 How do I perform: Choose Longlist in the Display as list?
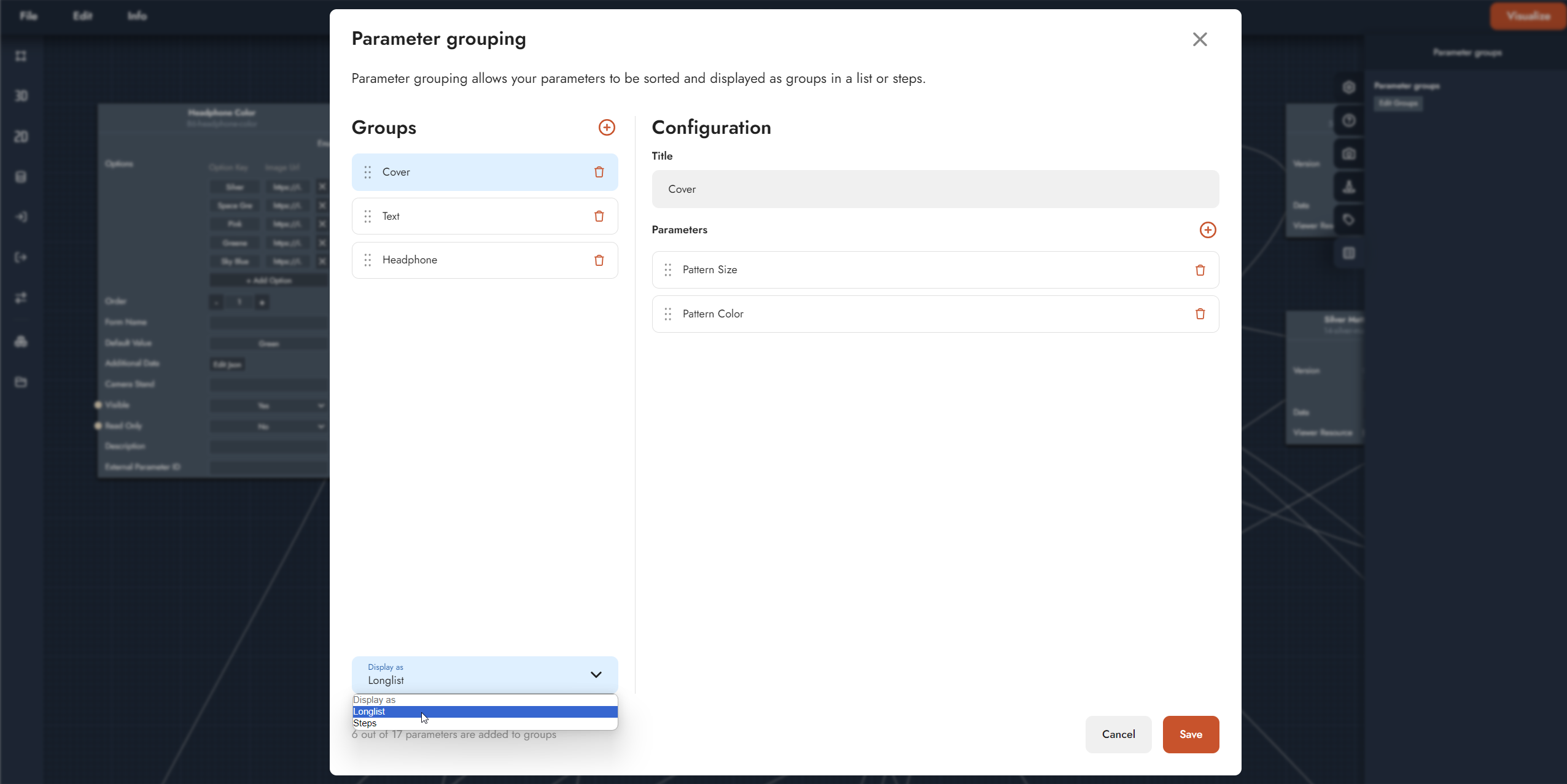click(x=370, y=712)
